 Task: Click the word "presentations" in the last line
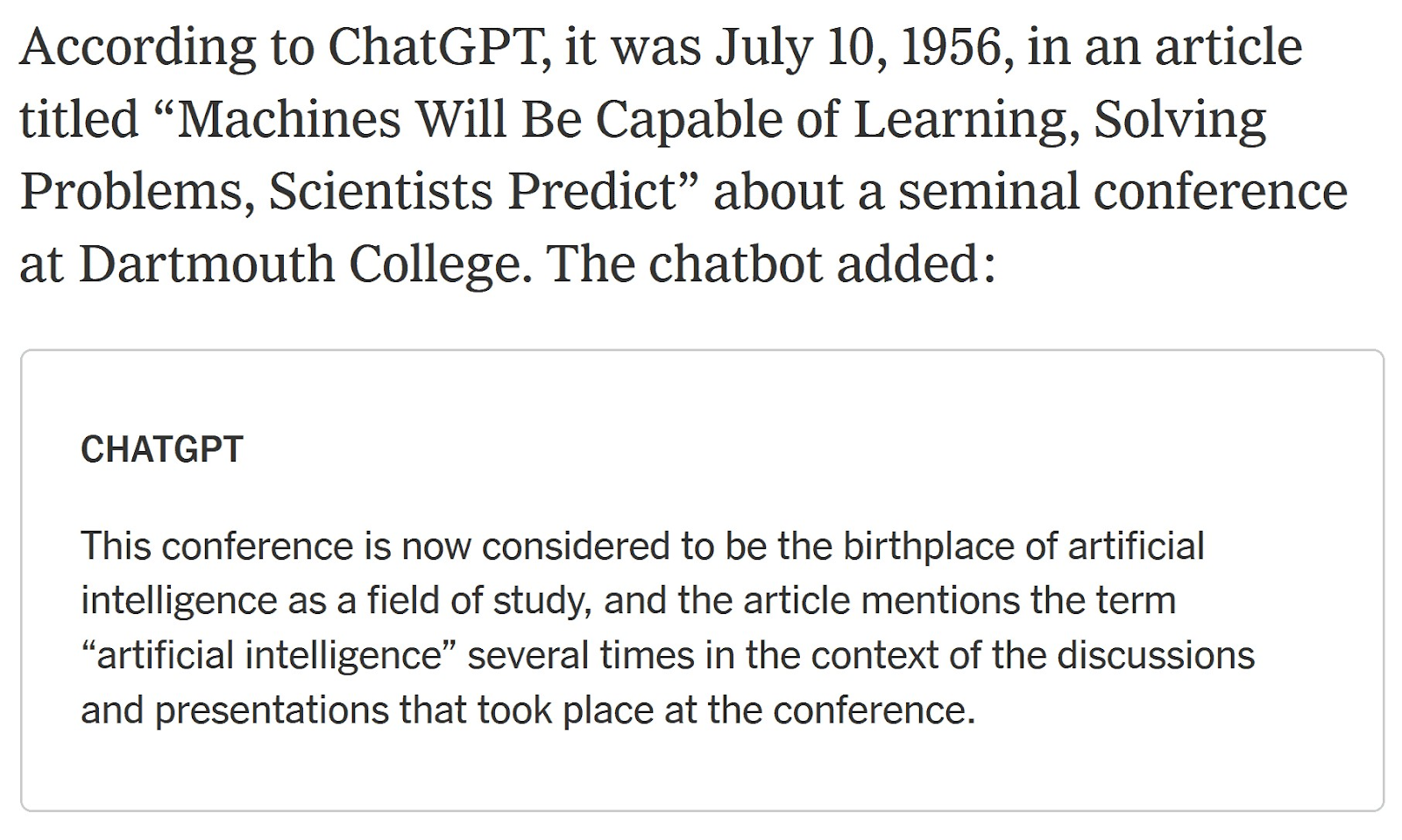(272, 709)
